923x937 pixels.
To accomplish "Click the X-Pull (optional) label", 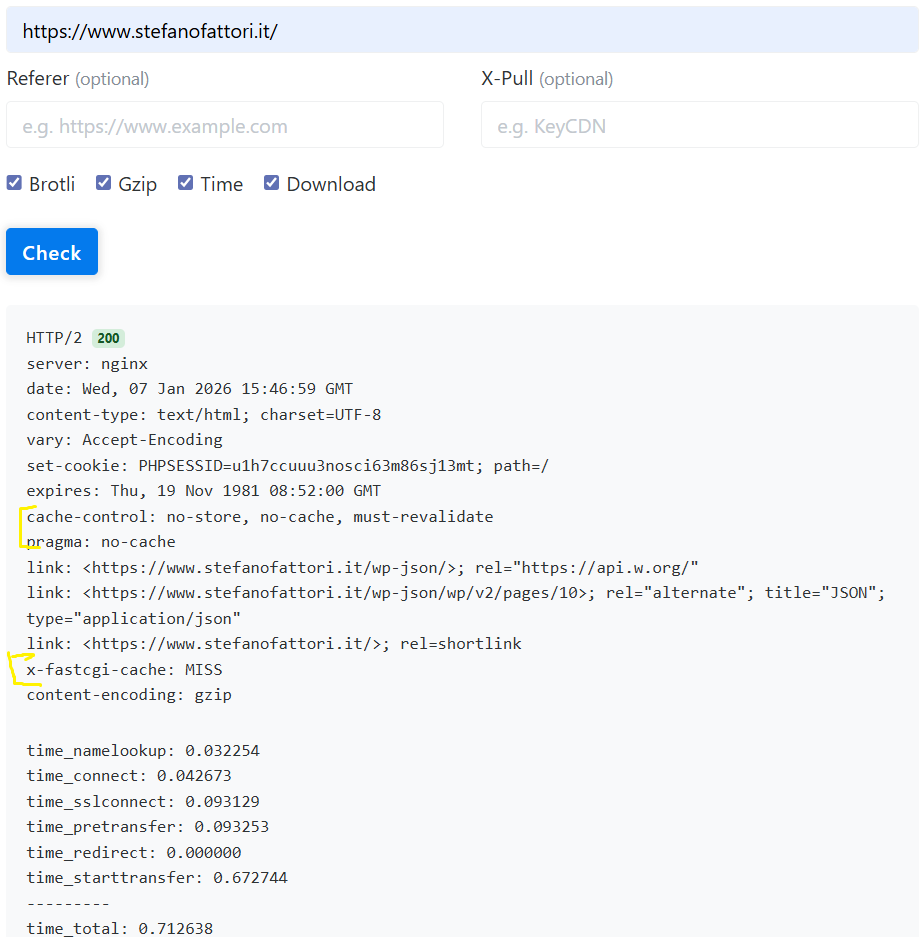I will click(x=547, y=79).
